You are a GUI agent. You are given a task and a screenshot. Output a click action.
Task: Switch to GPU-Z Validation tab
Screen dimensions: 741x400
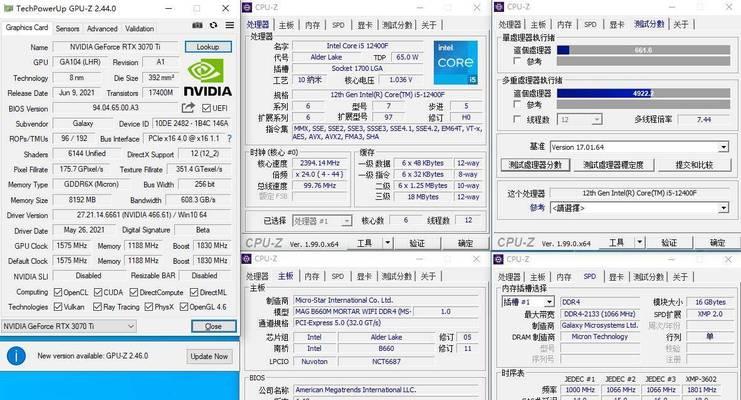pos(139,28)
